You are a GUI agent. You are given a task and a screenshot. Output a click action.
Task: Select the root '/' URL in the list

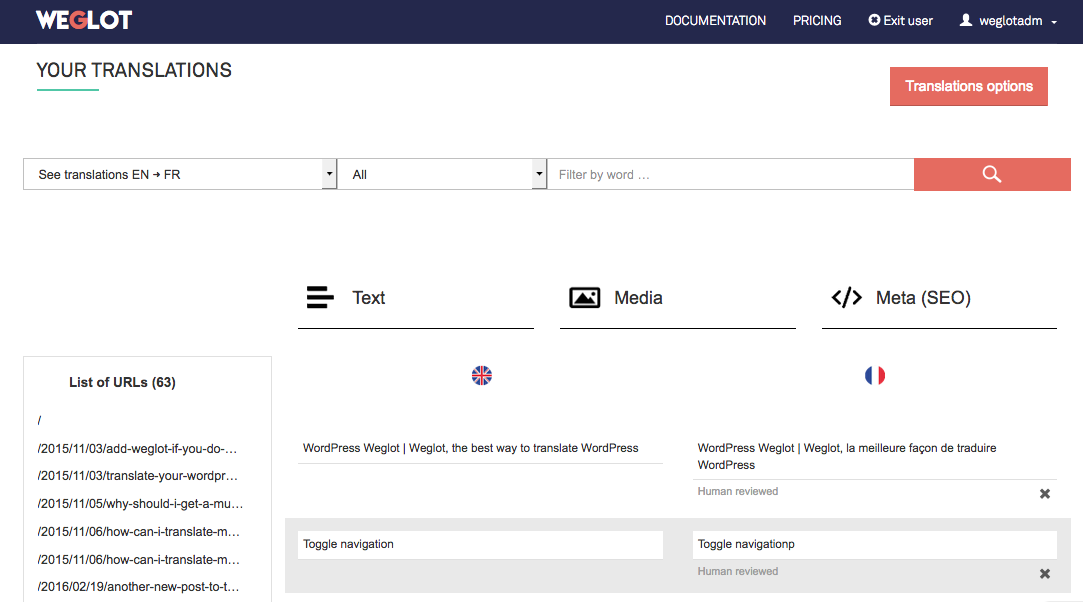40,419
